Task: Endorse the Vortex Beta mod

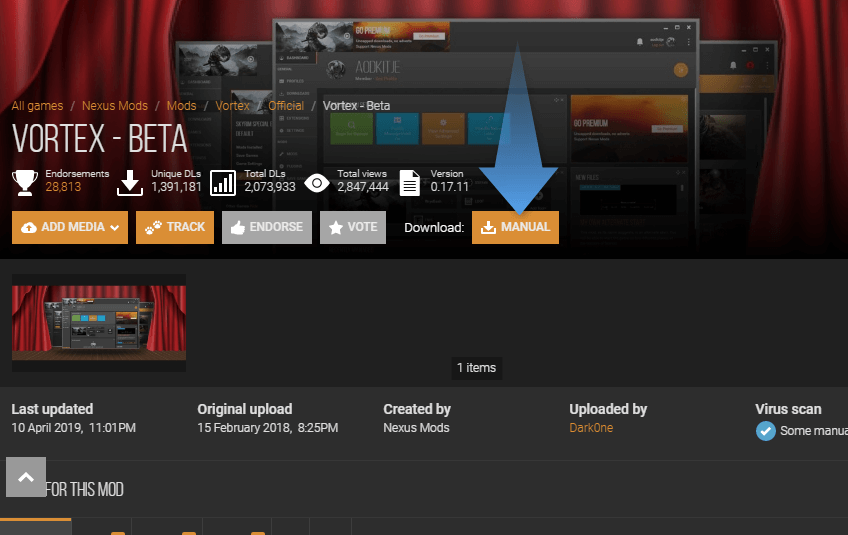Action: pyautogui.click(x=267, y=227)
